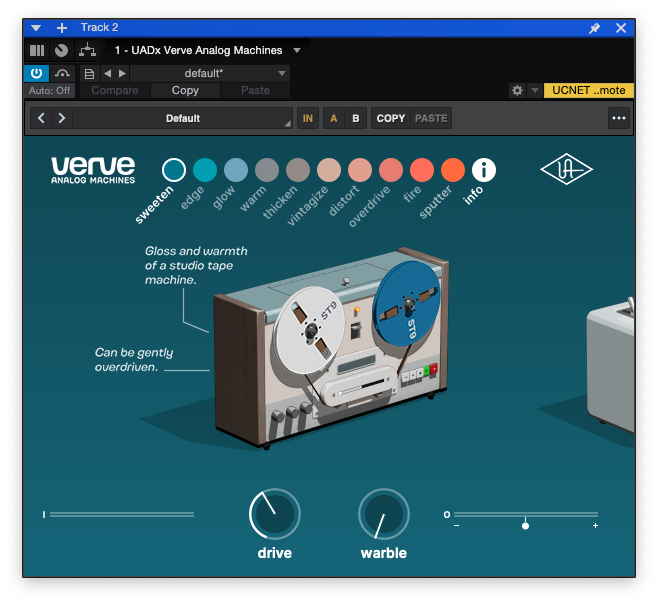Click the Universal Audio diamond logo
The height and width of the screenshot is (604, 658).
click(567, 169)
